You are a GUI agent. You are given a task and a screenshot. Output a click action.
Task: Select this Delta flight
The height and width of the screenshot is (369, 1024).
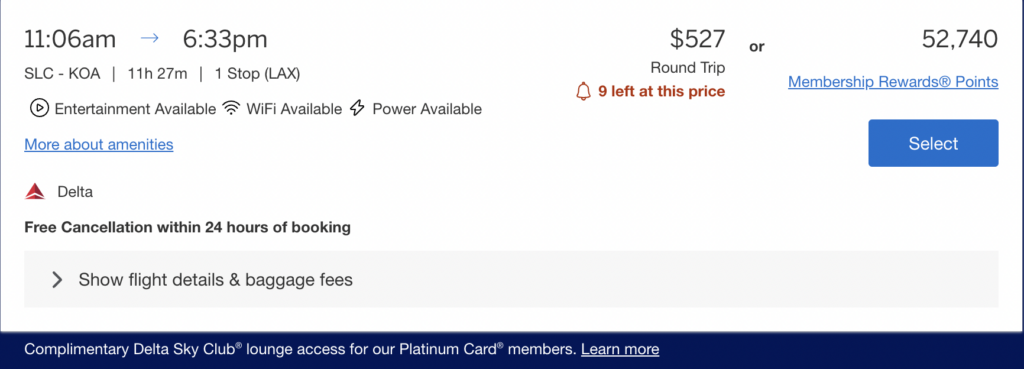(933, 143)
